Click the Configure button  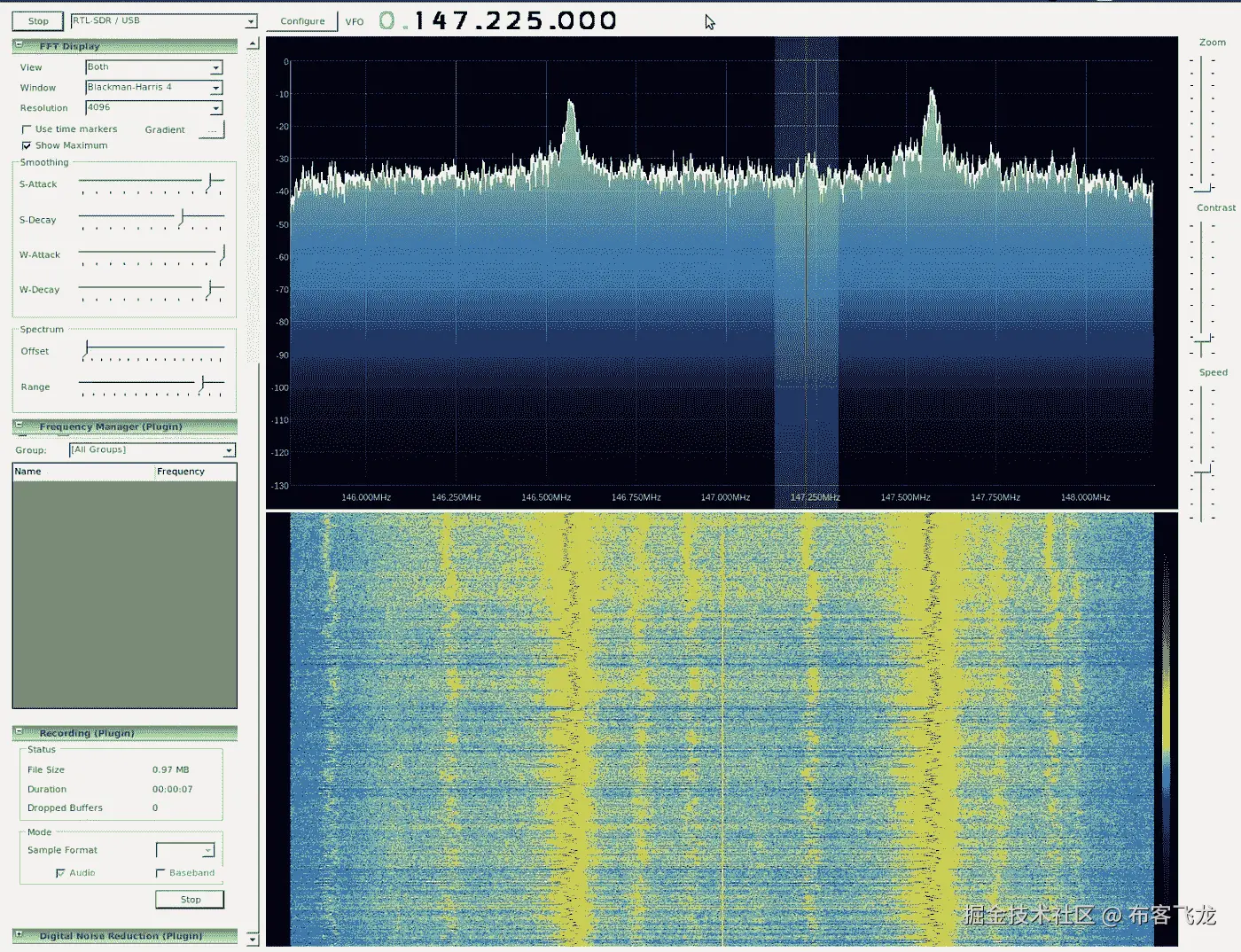click(302, 21)
